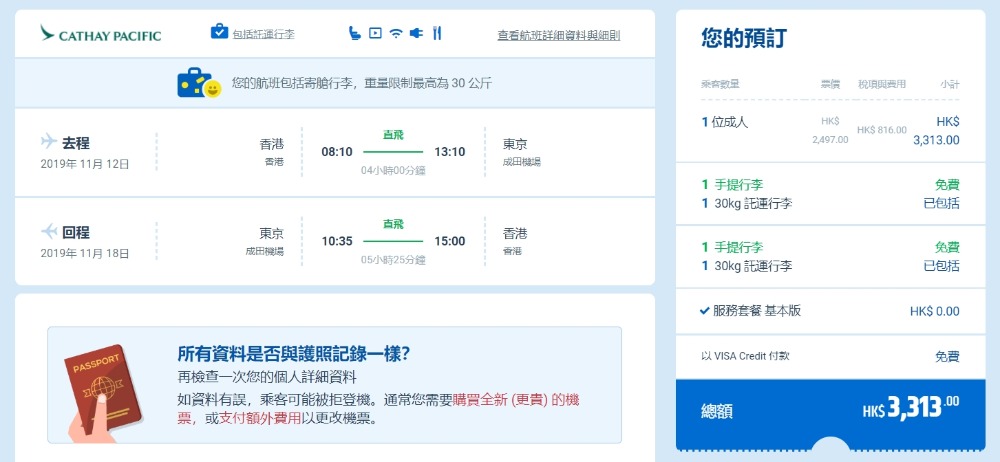The width and height of the screenshot is (1000, 462).
Task: Click the Cathay Pacific airline logo
Action: click(x=100, y=35)
